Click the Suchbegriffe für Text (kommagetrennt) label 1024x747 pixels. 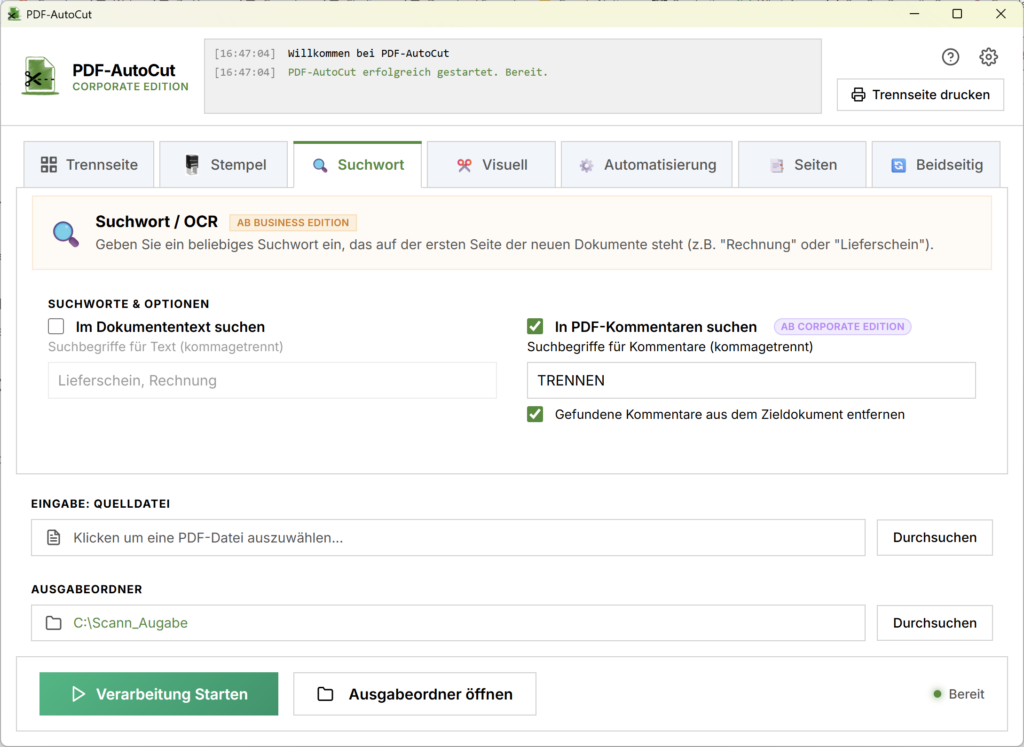click(x=166, y=347)
